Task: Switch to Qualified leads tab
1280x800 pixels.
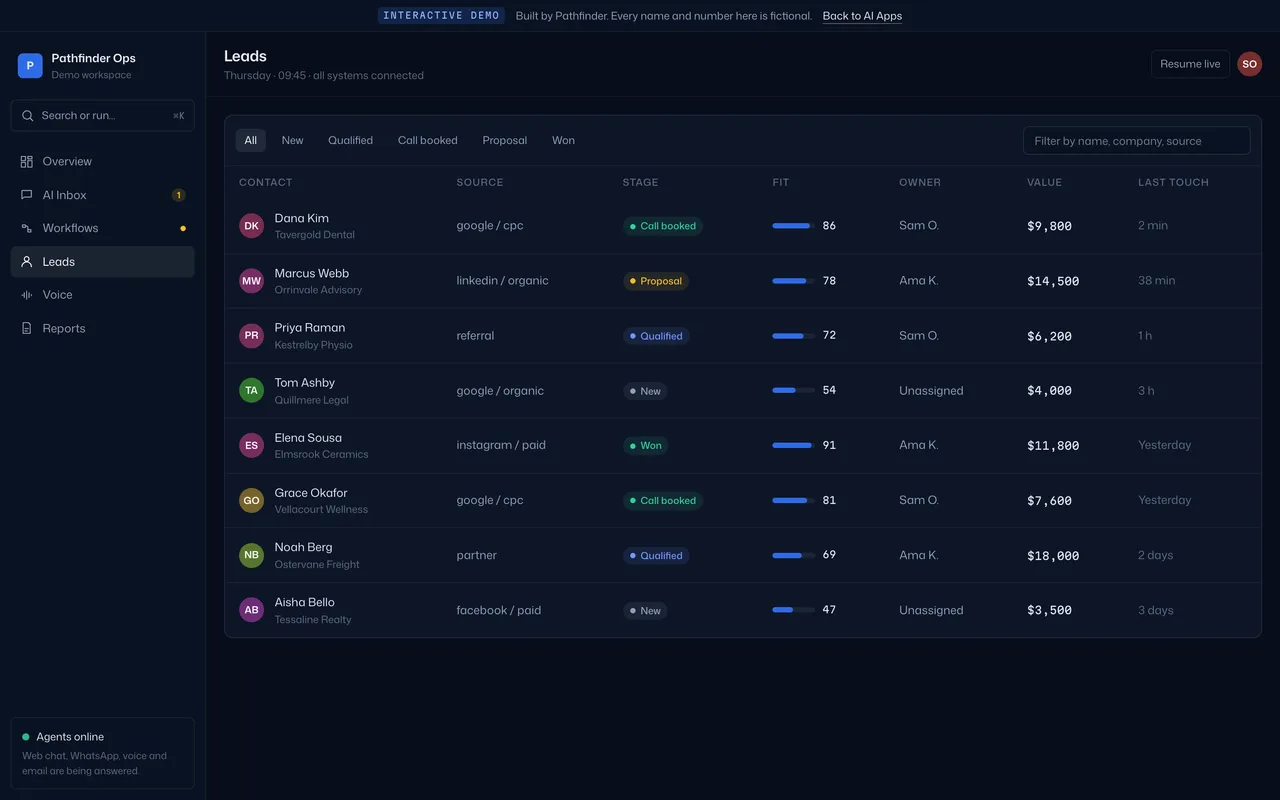Action: pyautogui.click(x=350, y=140)
